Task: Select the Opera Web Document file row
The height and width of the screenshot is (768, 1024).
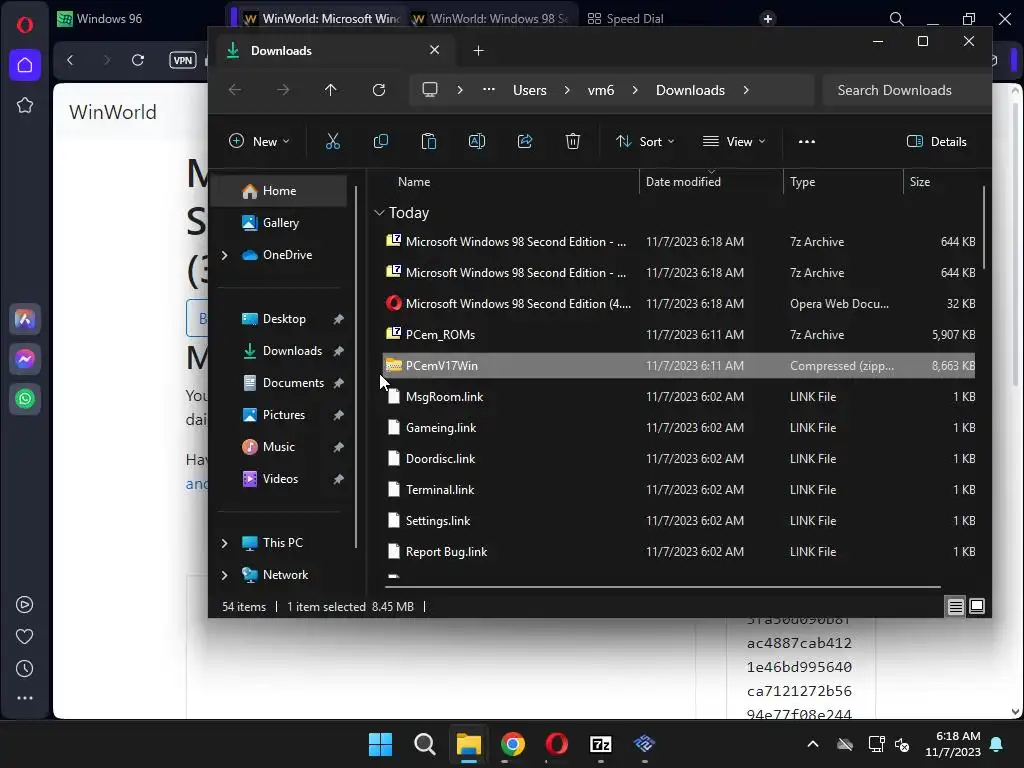Action: [679, 304]
